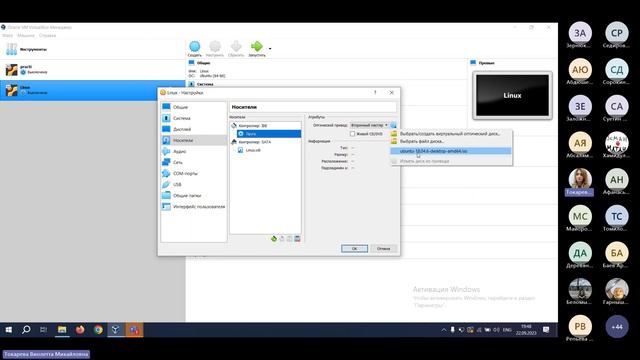Open the Машина menu
Viewport: 640px width, 360px height.
26,36
